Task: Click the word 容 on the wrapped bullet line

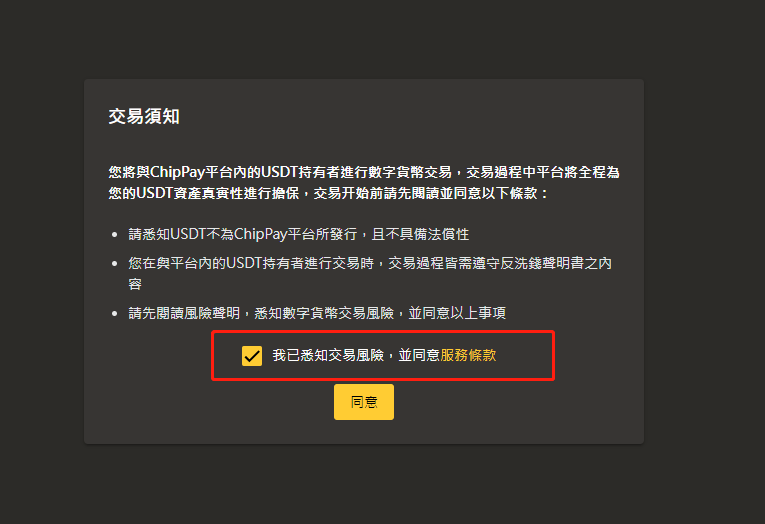Action: point(135,284)
